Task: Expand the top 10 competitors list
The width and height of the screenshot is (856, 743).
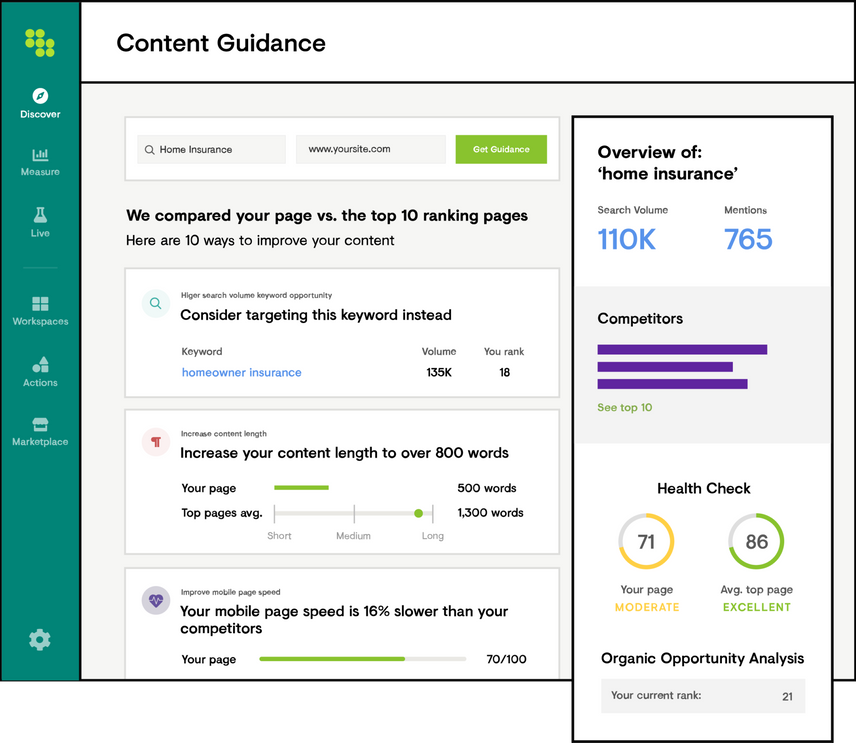Action: [624, 408]
